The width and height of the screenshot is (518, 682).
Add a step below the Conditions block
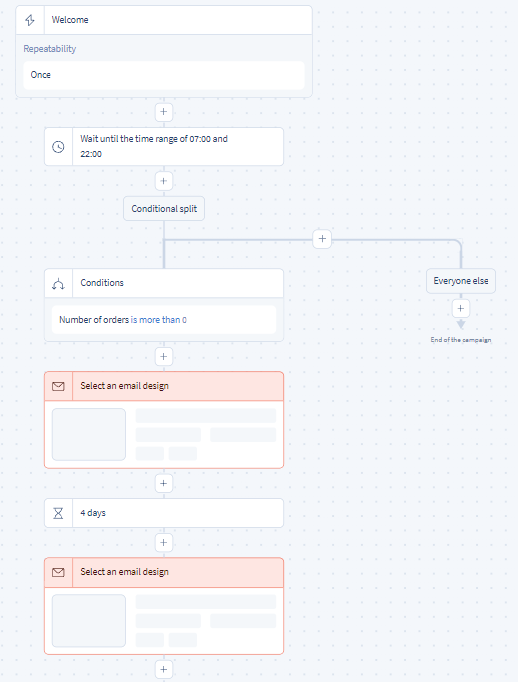(x=164, y=357)
